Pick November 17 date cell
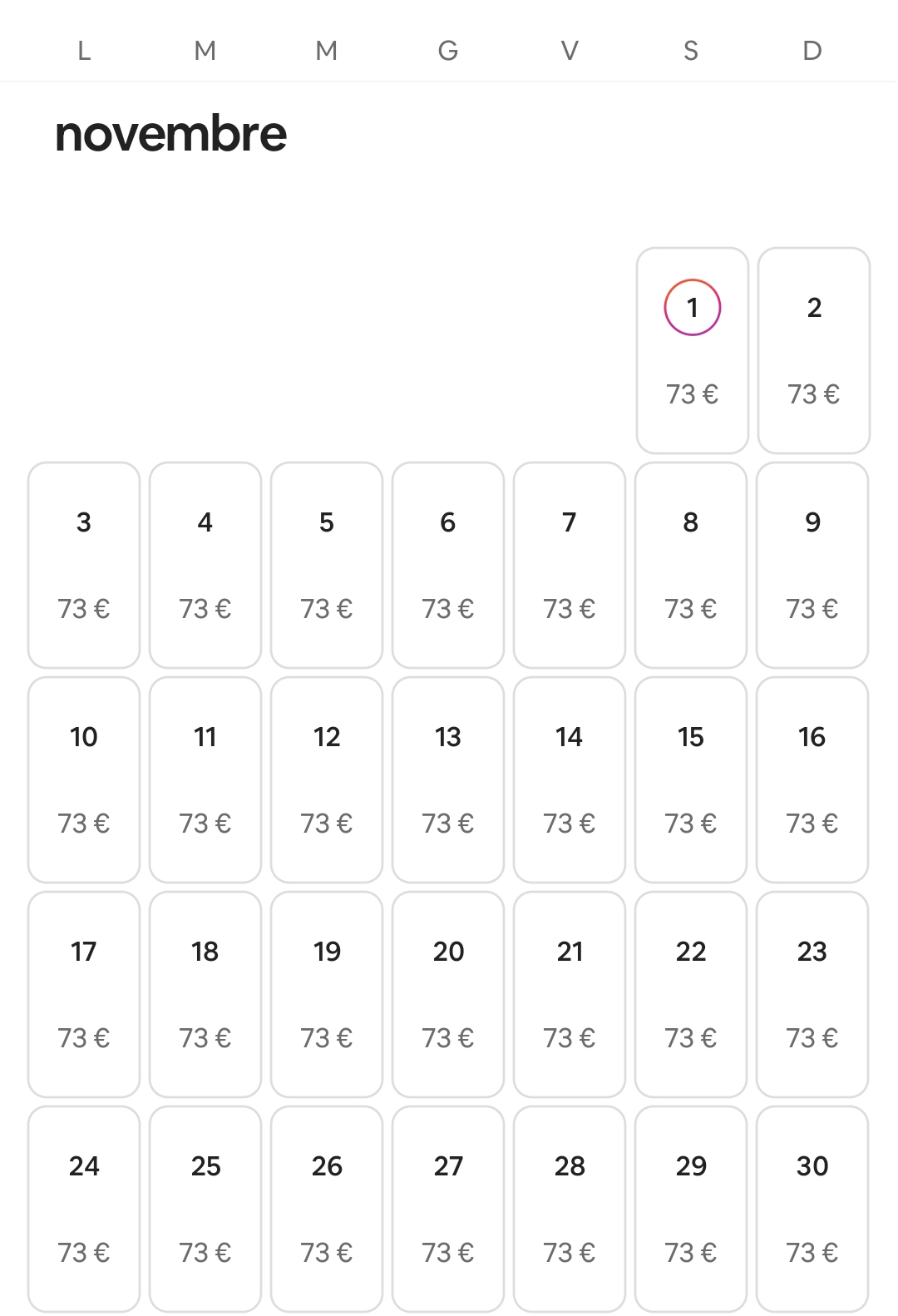Viewport: 898px width, 1316px height. coord(84,994)
